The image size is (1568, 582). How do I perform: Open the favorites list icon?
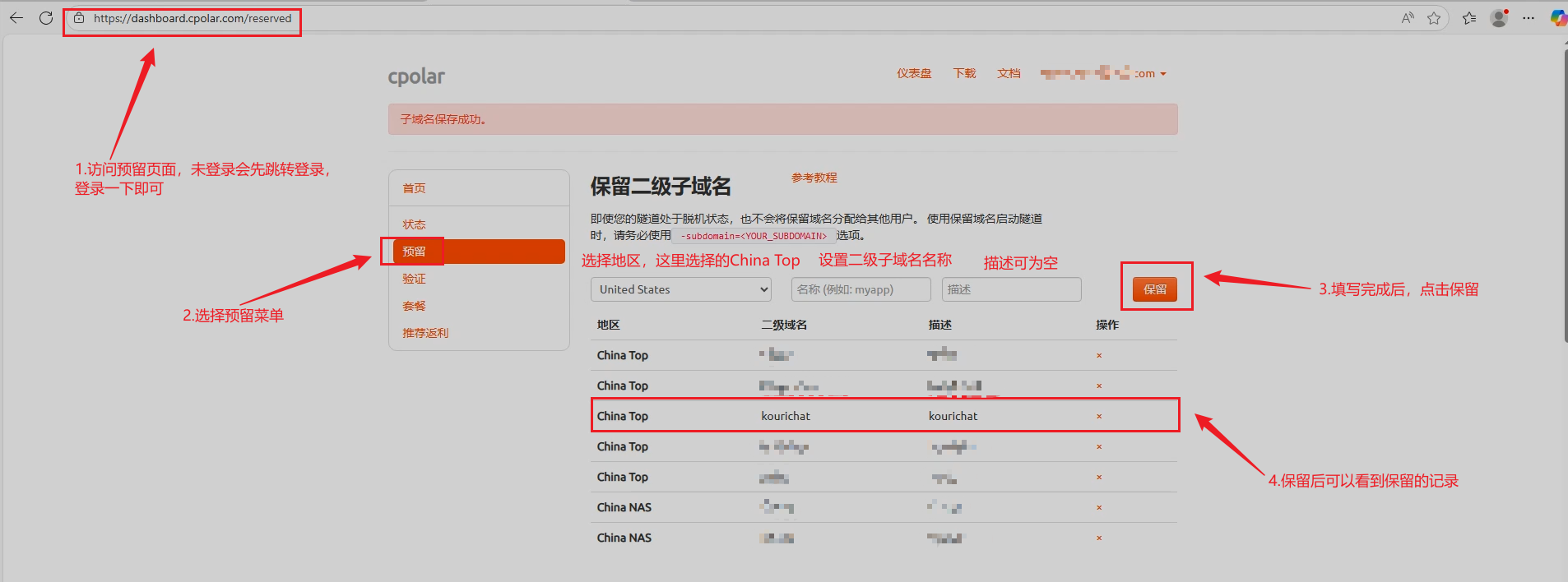pyautogui.click(x=1469, y=18)
